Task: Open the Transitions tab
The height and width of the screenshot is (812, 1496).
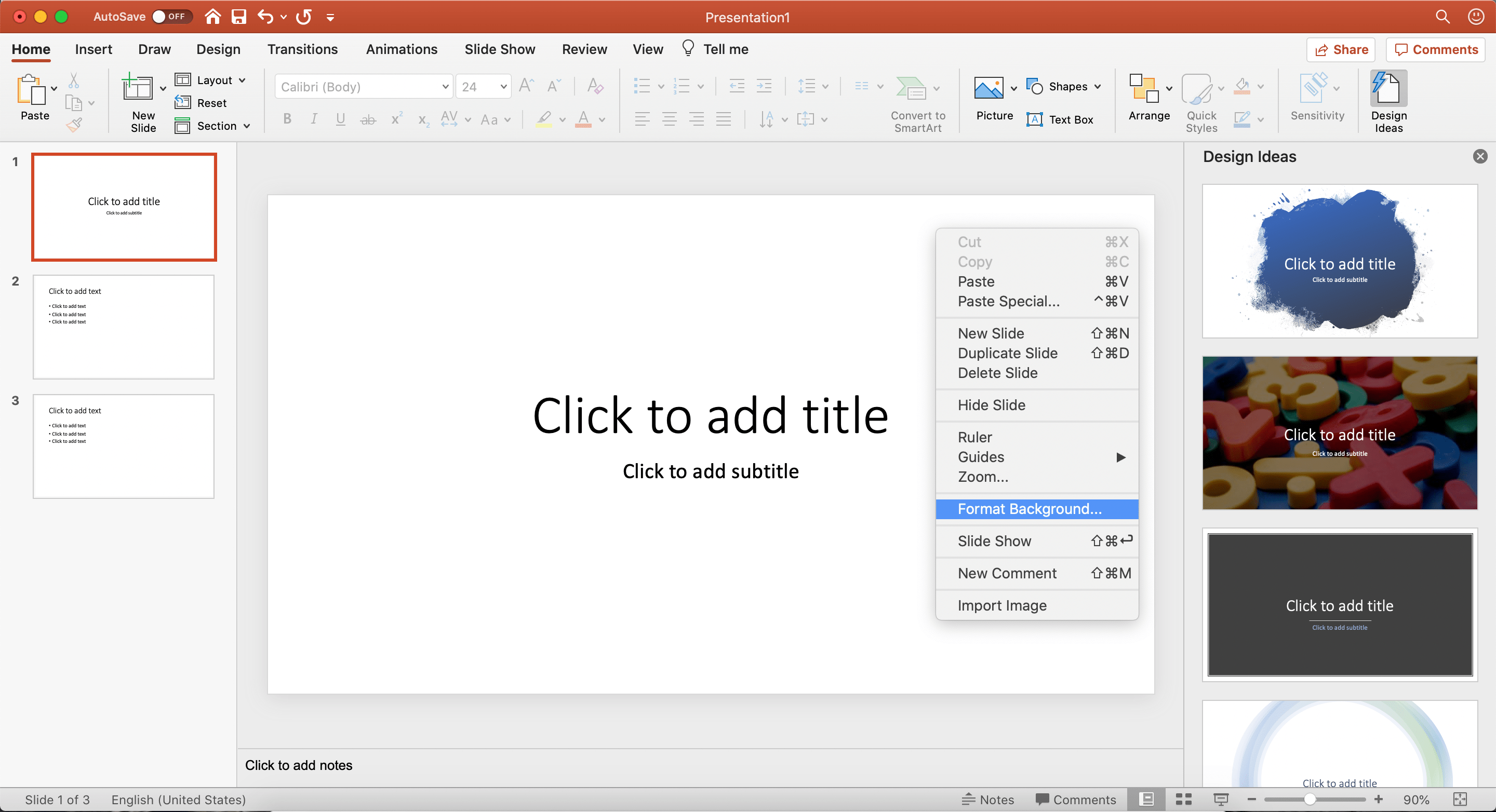Action: (x=302, y=49)
